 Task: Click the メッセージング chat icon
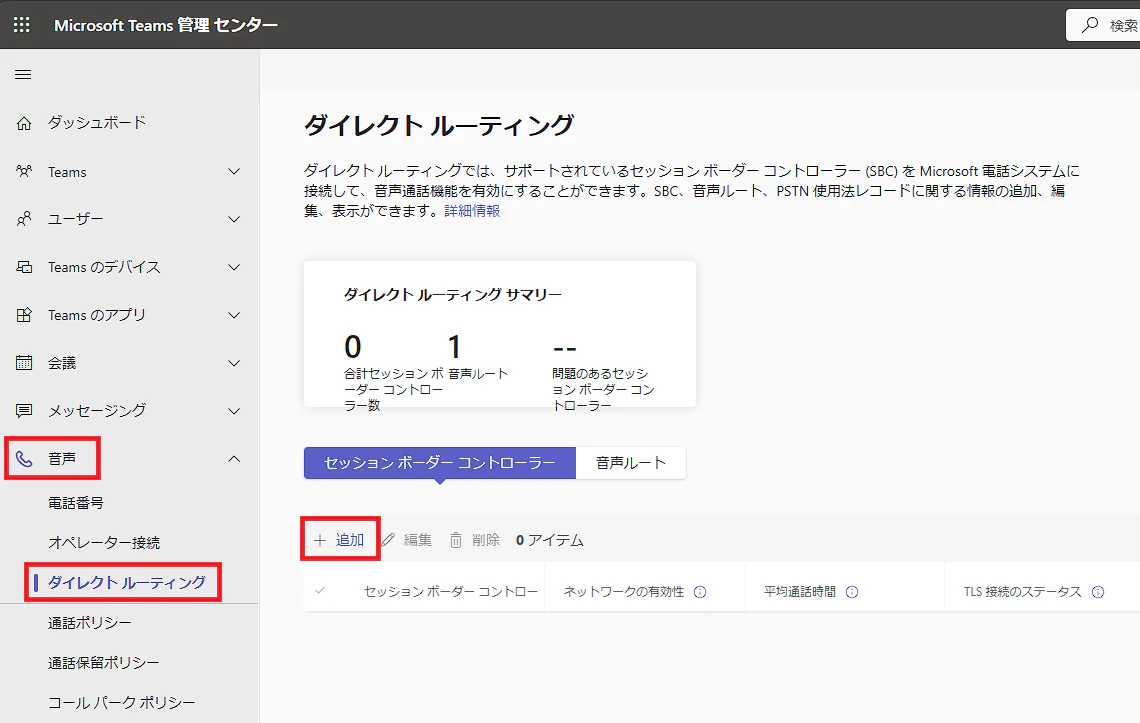(x=24, y=411)
